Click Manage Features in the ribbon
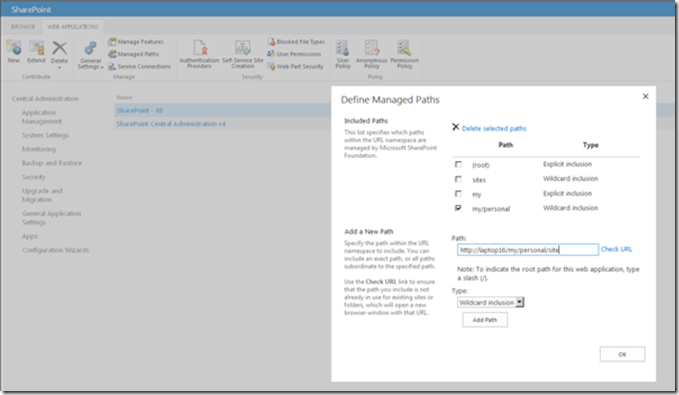The height and width of the screenshot is (395, 679). [x=136, y=42]
